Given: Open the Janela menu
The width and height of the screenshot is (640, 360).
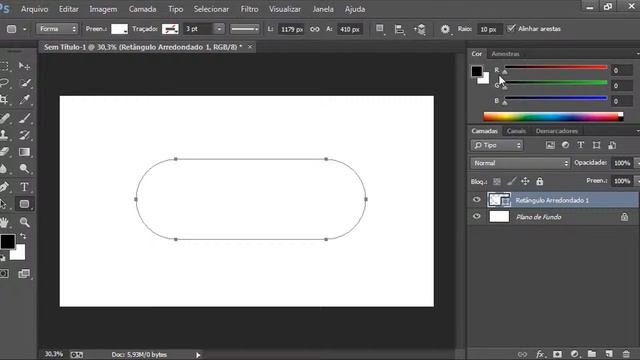Looking at the screenshot, I should click(x=322, y=9).
